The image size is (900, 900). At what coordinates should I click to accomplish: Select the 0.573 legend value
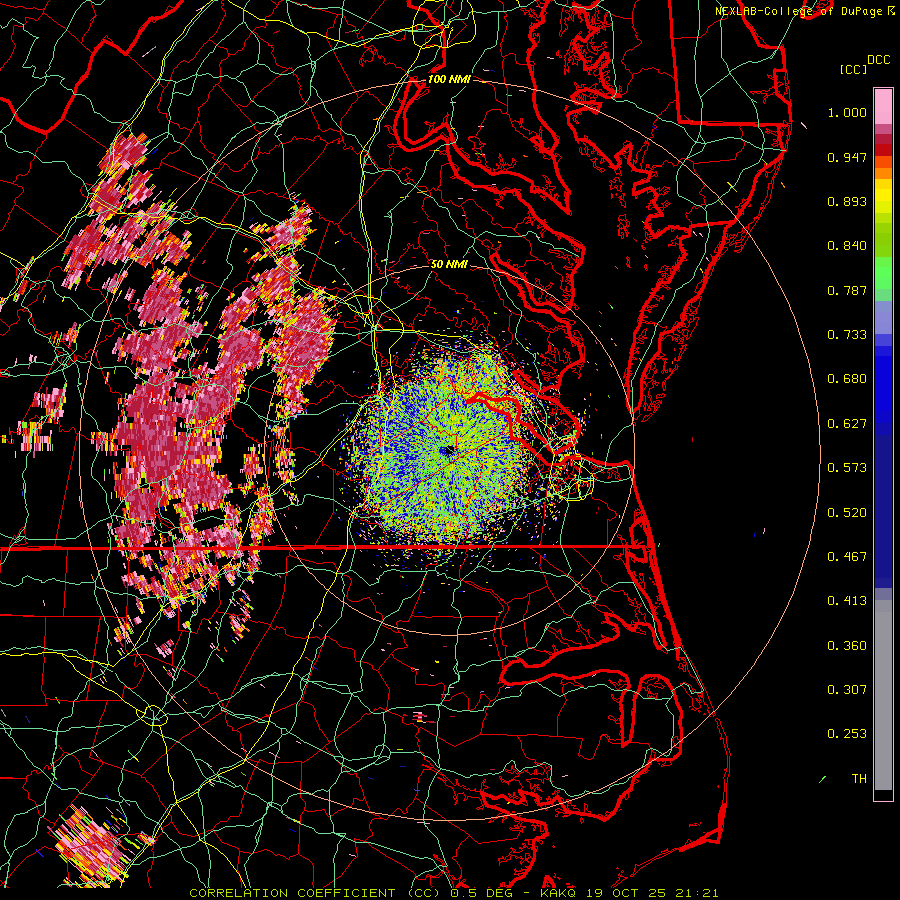[847, 468]
